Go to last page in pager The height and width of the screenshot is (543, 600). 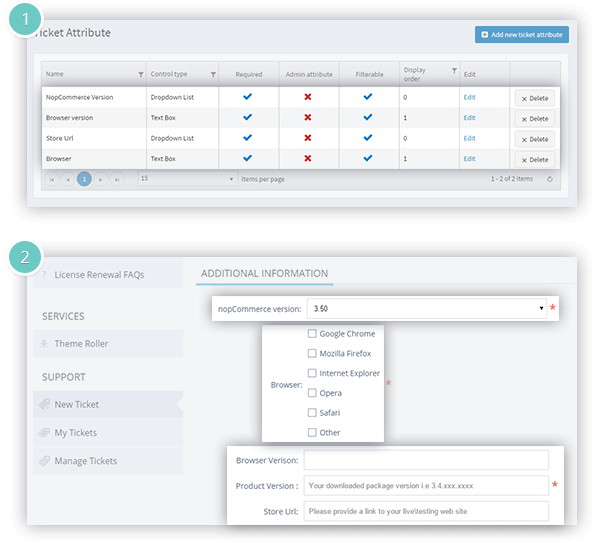[x=117, y=179]
